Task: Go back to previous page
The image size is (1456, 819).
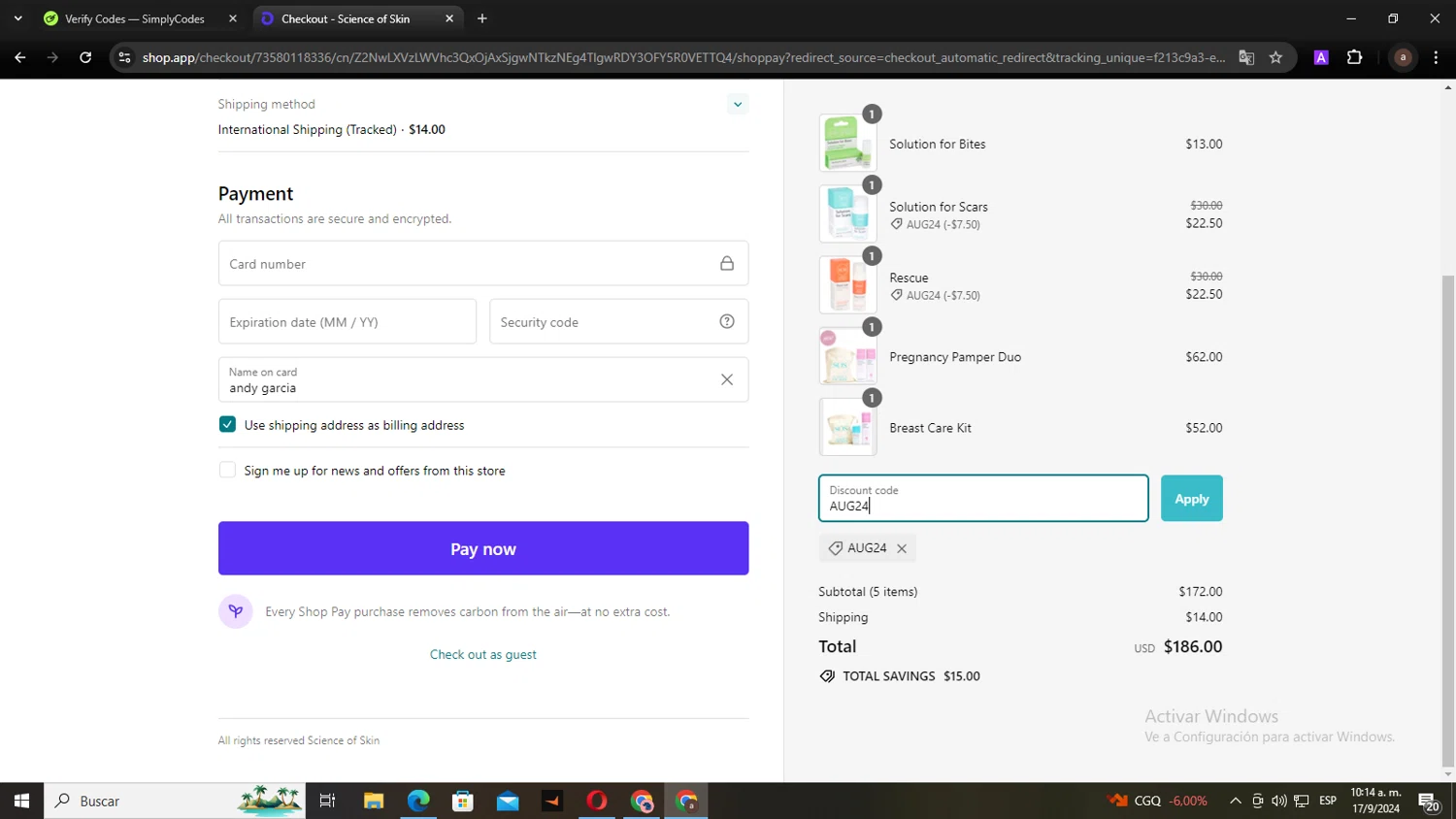Action: point(20,57)
